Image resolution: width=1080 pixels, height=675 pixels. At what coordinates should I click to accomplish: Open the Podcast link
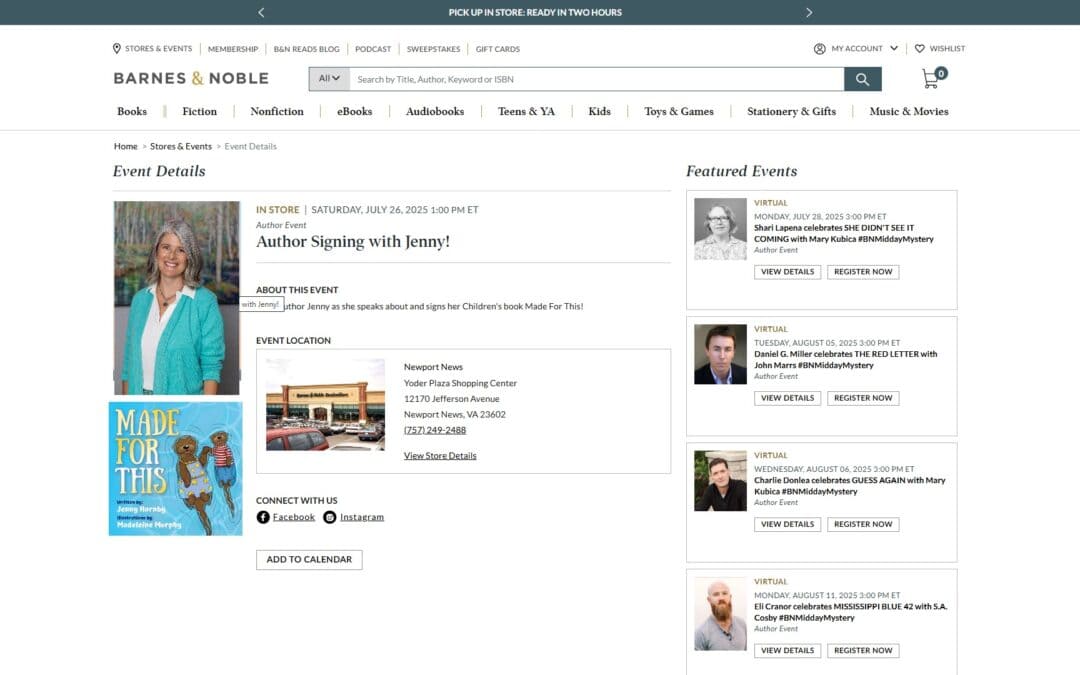(x=373, y=49)
